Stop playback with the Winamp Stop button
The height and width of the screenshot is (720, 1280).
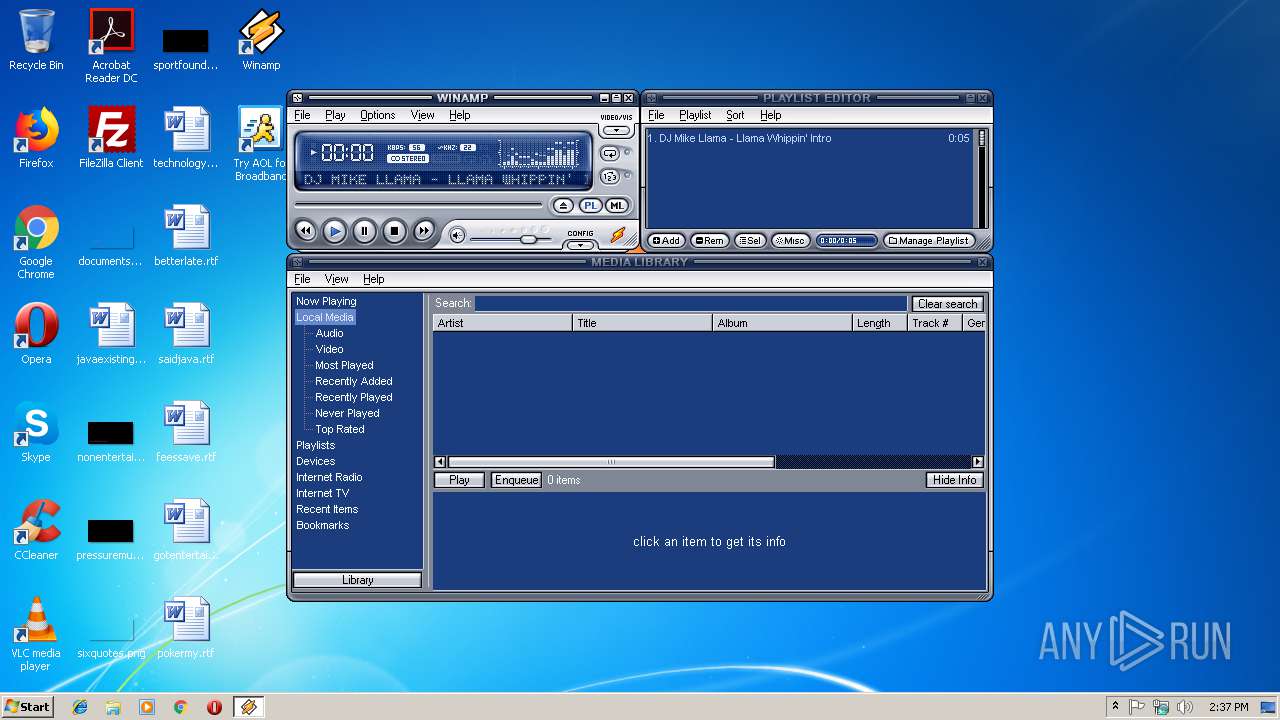394,232
